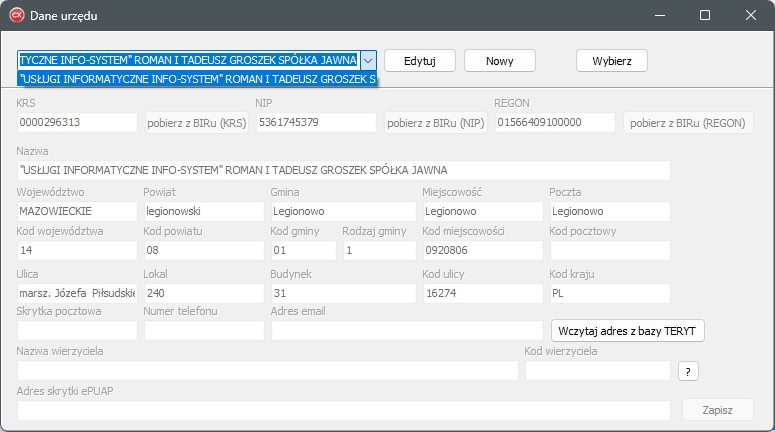This screenshot has width=775, height=432.
Task: Click the Adres skrytki ePUAP field
Action: coord(343,410)
